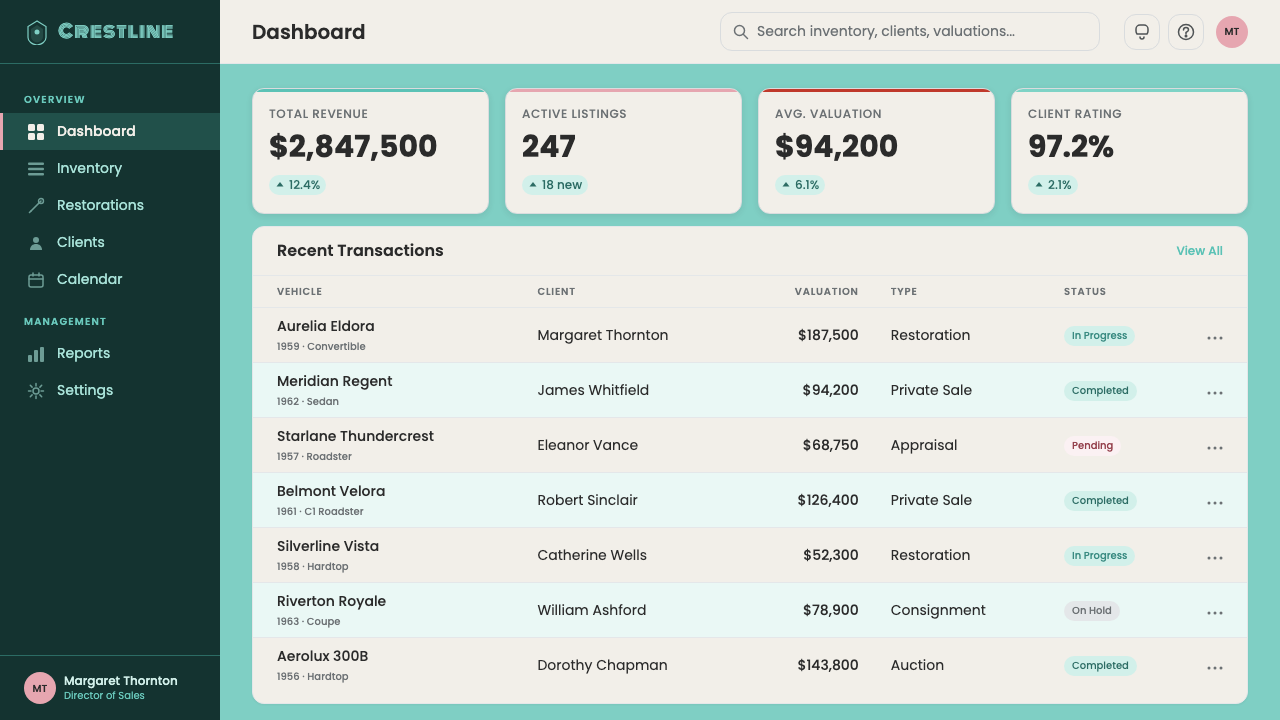Open the MT avatar in top bar
The width and height of the screenshot is (1280, 720).
[x=1232, y=32]
